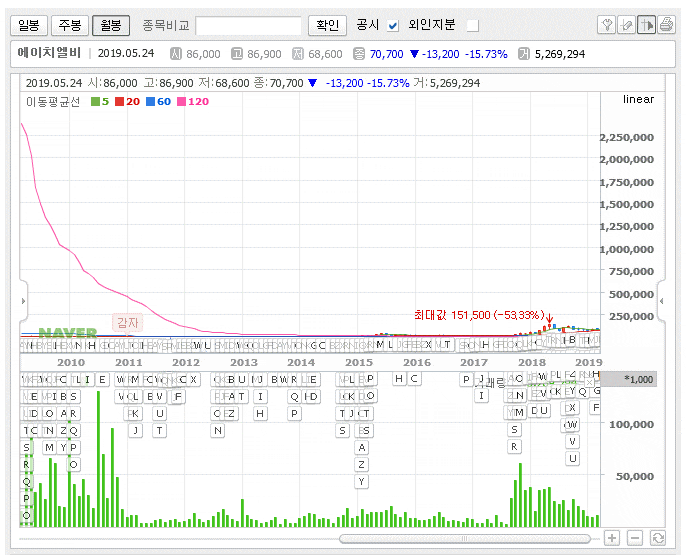
Task: Open disclosure marker I under 2017
Action: tap(481, 396)
